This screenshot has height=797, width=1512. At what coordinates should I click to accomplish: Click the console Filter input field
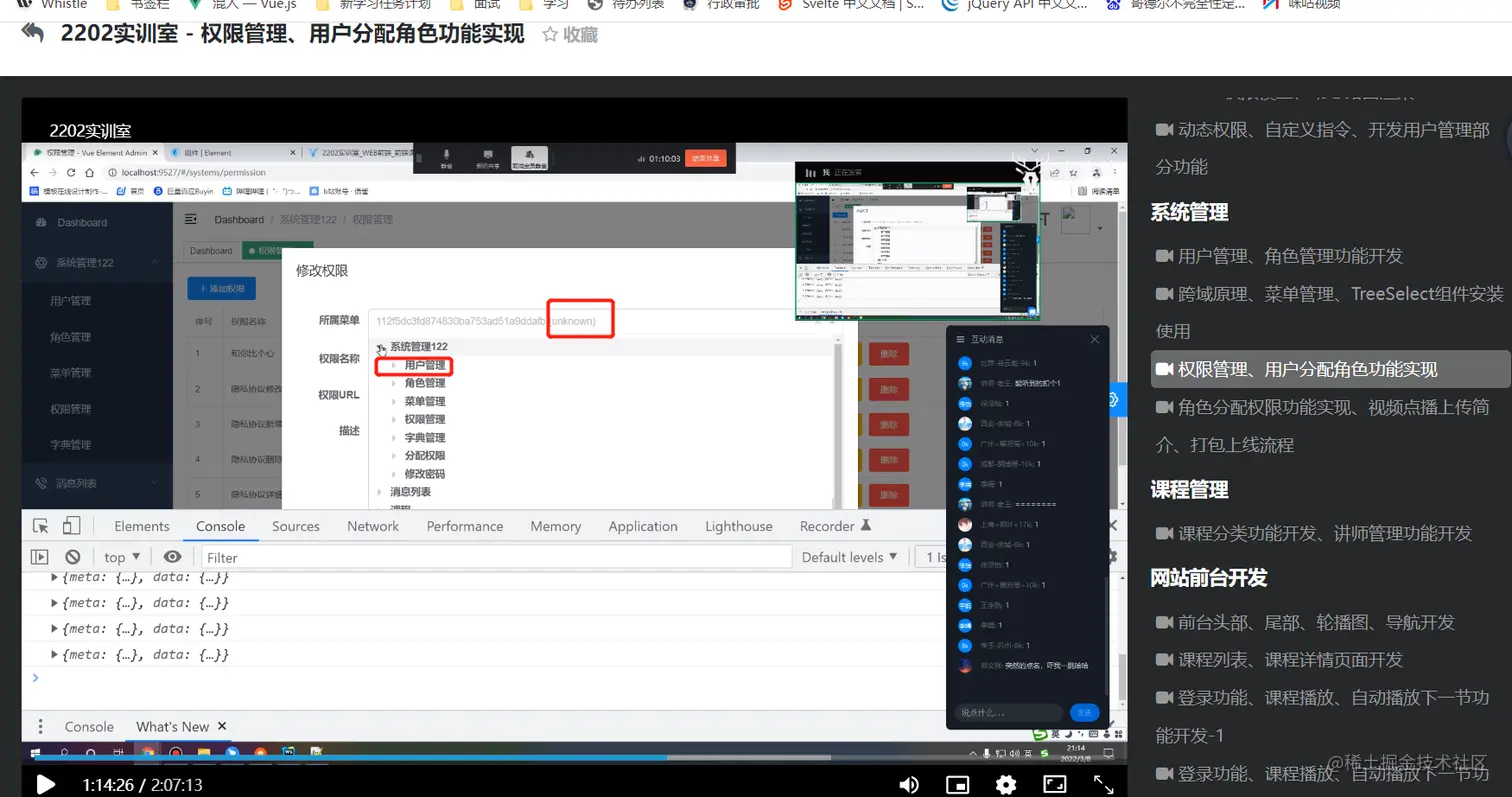click(496, 557)
